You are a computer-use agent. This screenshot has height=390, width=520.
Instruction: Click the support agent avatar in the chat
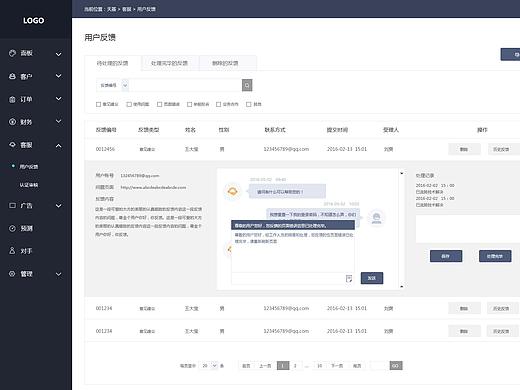click(376, 217)
